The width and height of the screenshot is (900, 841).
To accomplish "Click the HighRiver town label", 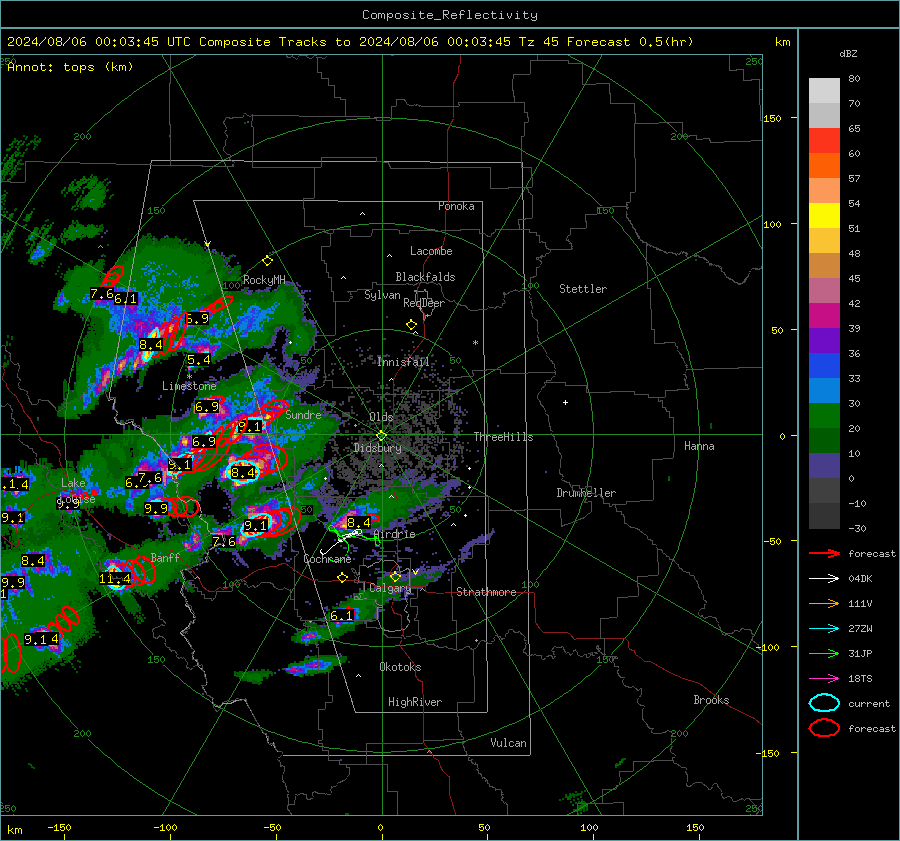I will [x=415, y=702].
